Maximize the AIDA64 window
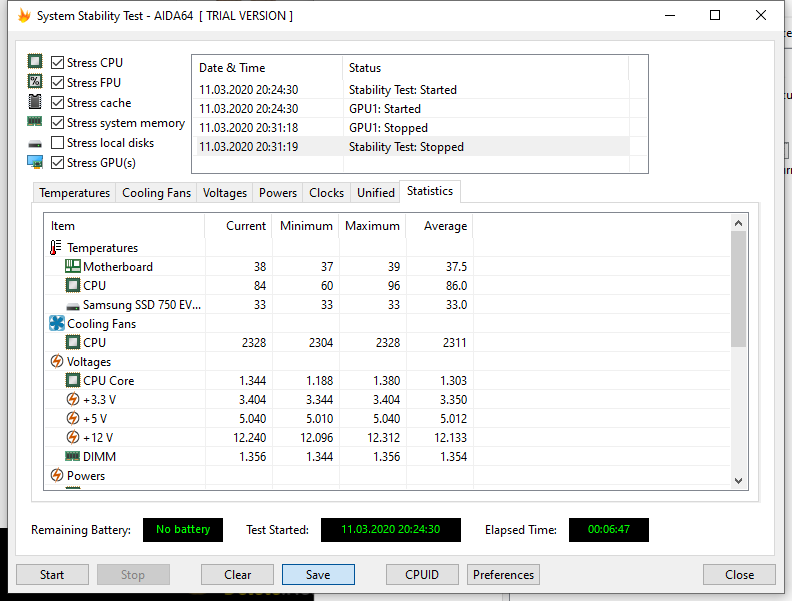 pyautogui.click(x=715, y=15)
